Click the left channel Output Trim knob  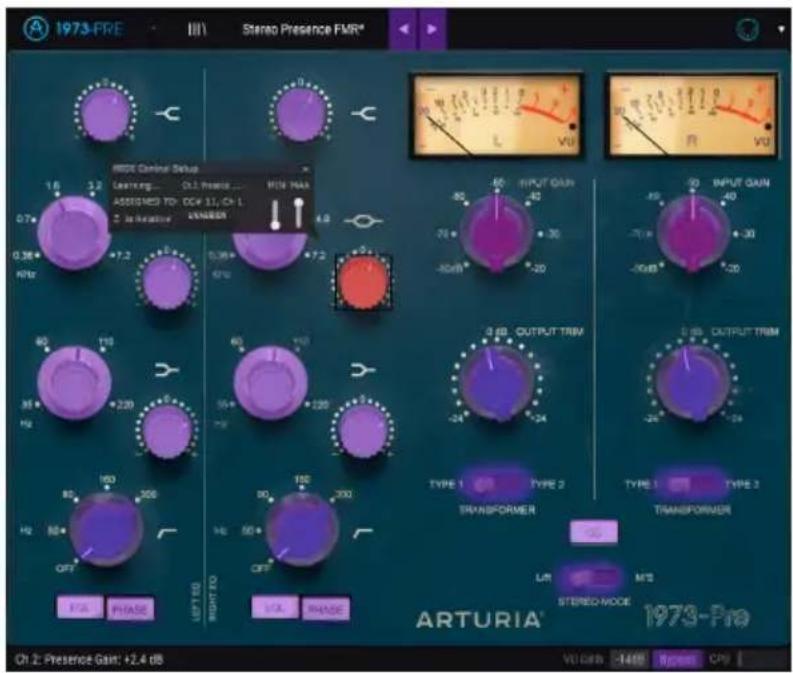(497, 383)
